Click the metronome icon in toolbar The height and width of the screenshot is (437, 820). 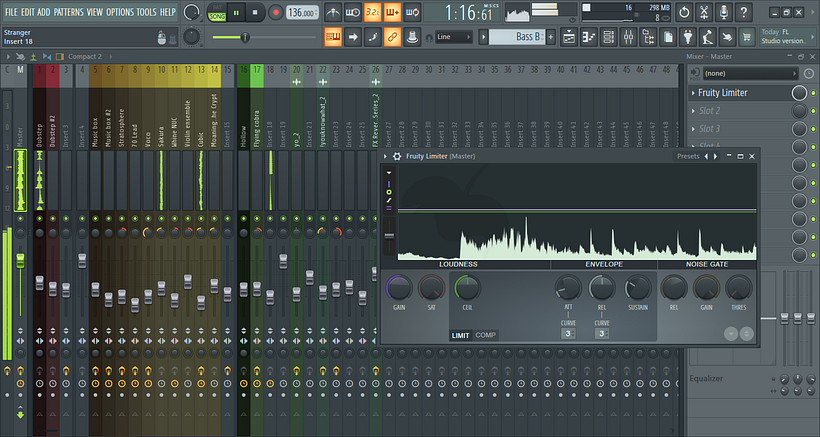332,13
